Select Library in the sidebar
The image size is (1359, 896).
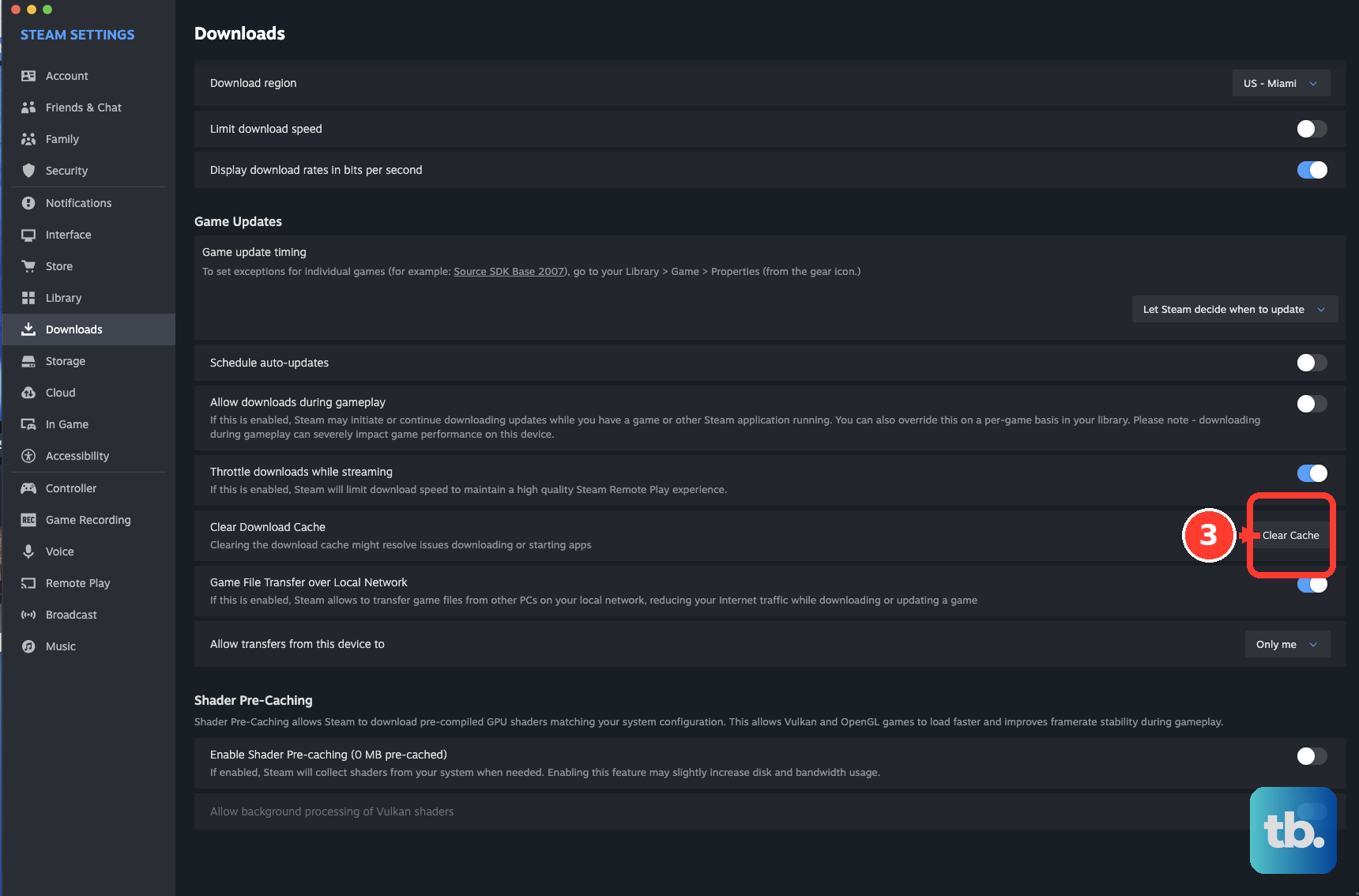coord(88,298)
